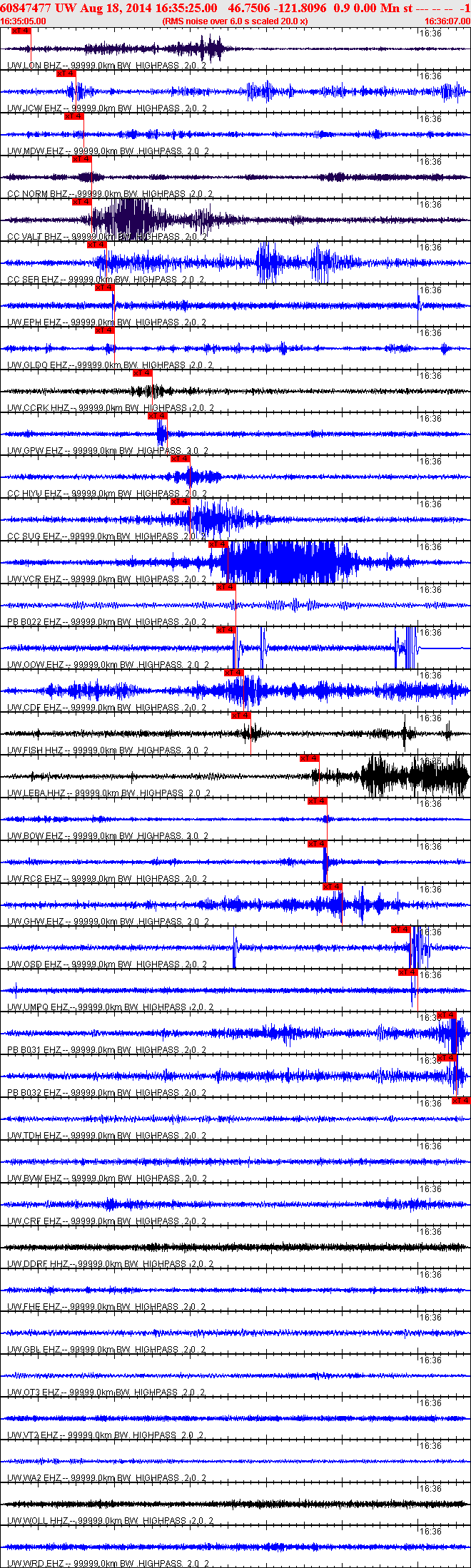471x1568 pixels.
Task: Click the pick marker on the UW.MDW trace
Action: click(74, 116)
